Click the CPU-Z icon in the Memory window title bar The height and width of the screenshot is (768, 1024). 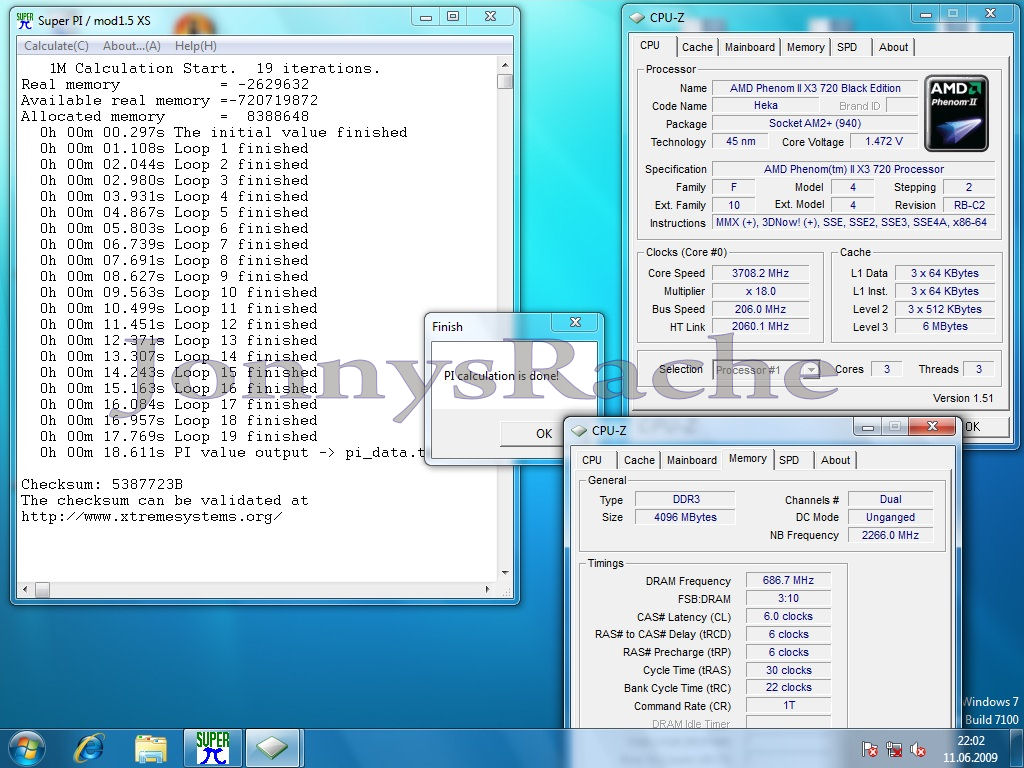tap(579, 430)
